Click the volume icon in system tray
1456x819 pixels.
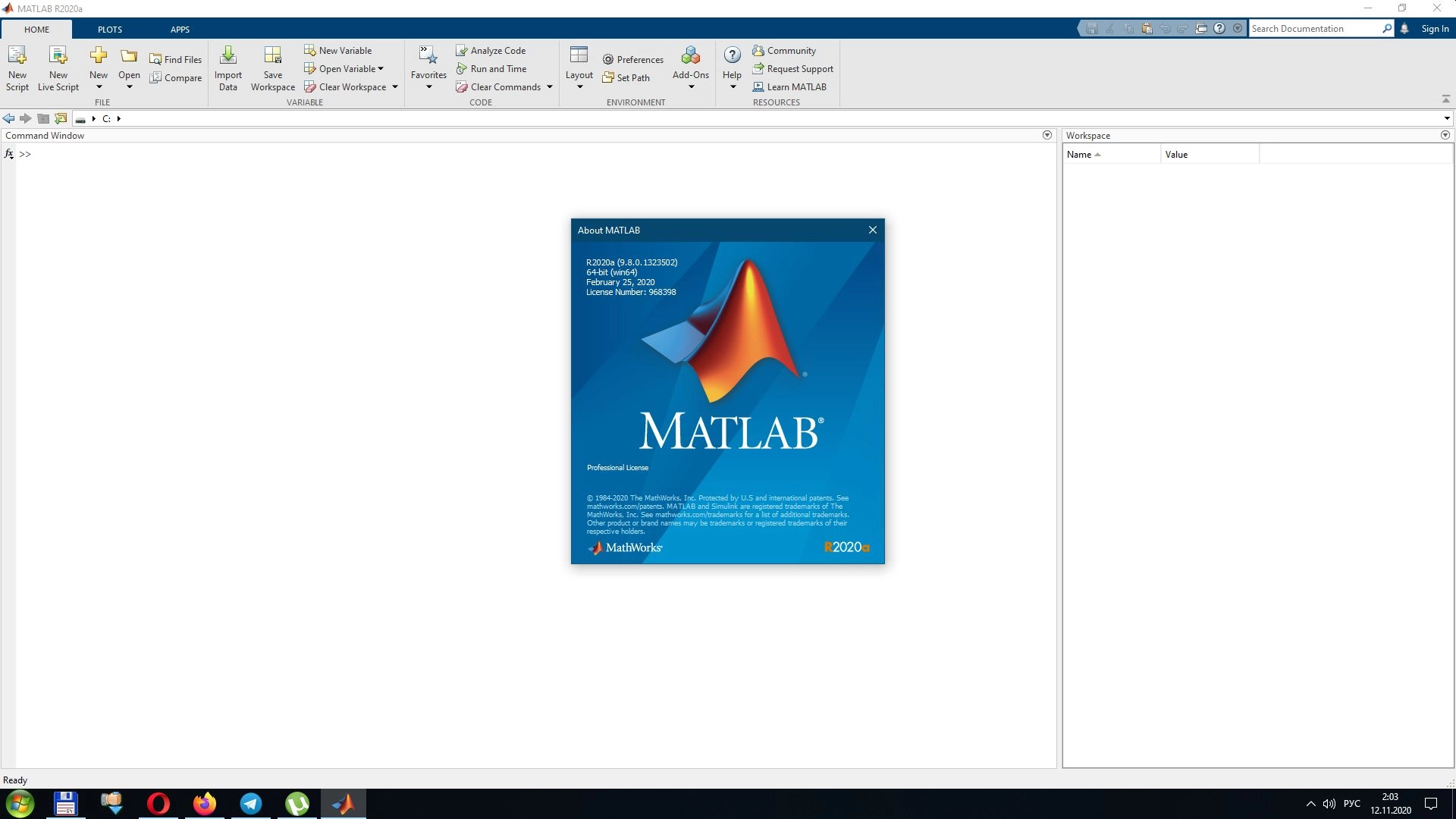click(1329, 804)
